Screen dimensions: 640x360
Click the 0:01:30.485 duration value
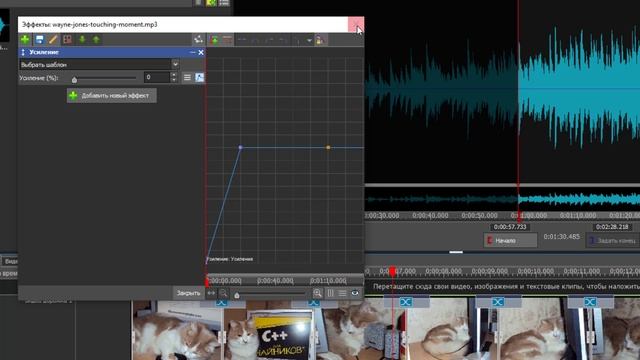[562, 237]
